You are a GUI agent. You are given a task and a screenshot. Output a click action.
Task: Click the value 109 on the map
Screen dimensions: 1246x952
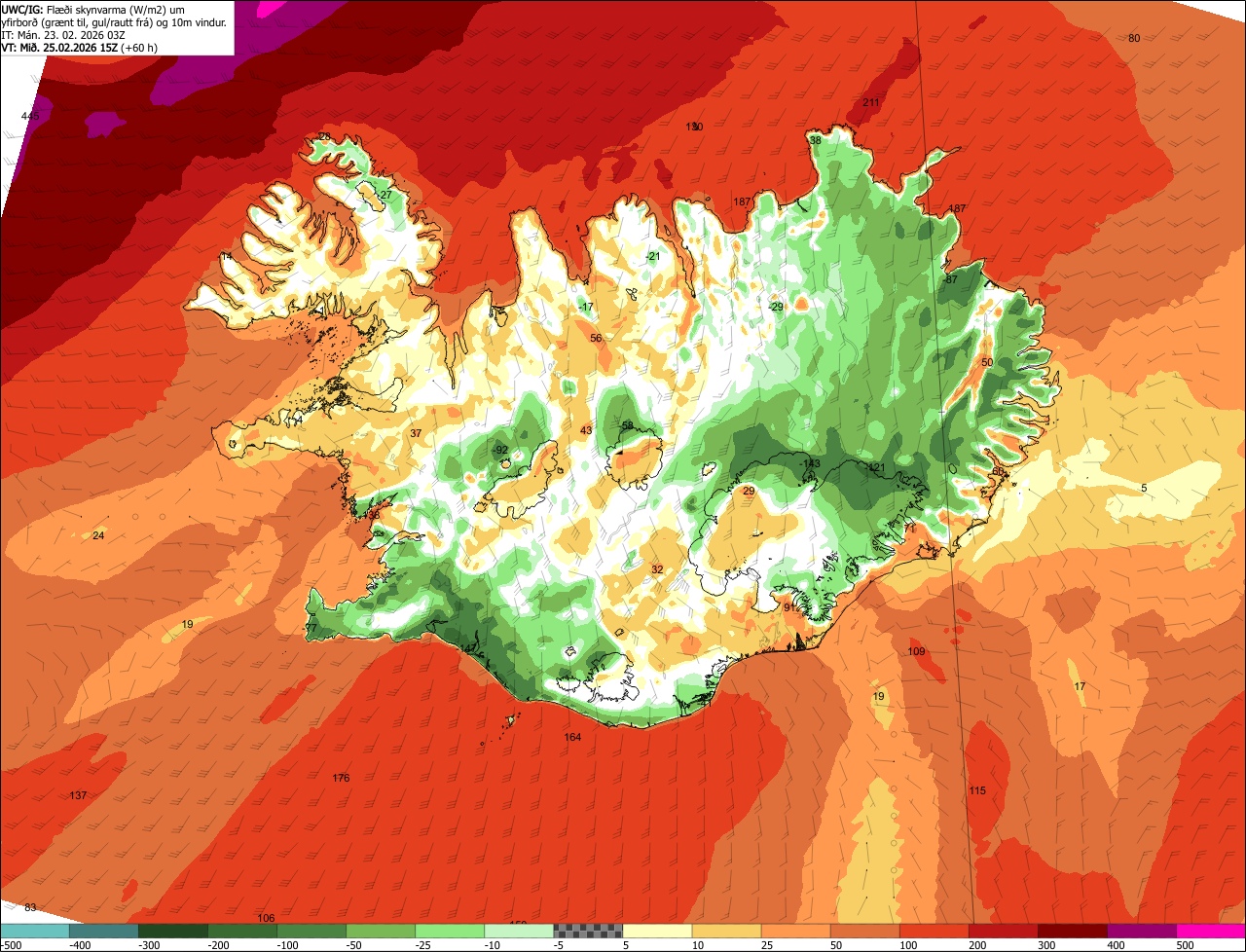point(916,651)
